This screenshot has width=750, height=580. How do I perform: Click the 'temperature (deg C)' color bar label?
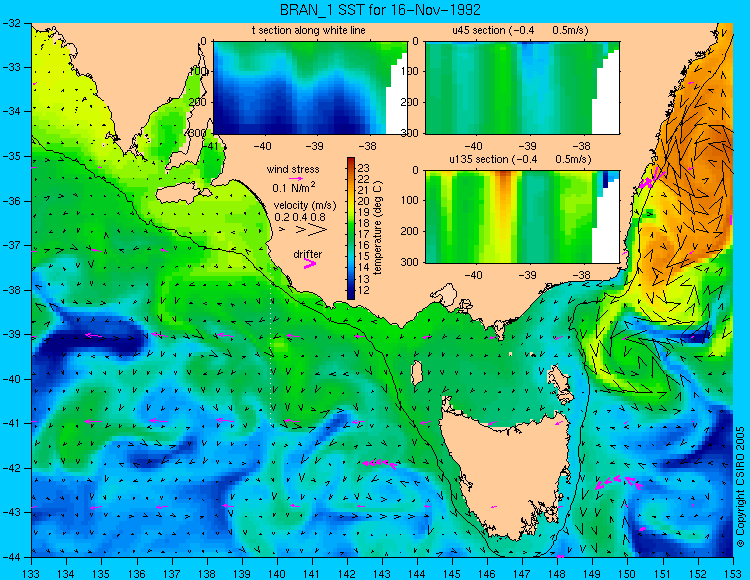pos(378,228)
